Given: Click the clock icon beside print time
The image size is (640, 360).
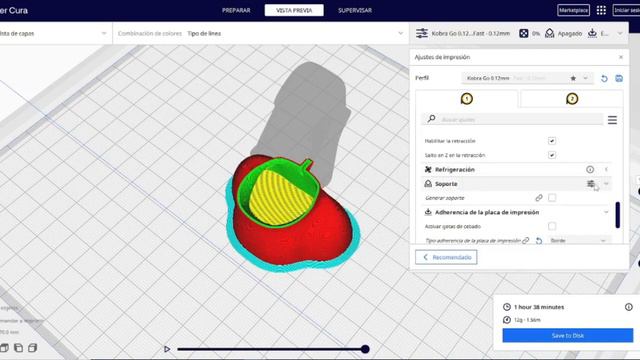Looking at the screenshot, I should point(507,307).
